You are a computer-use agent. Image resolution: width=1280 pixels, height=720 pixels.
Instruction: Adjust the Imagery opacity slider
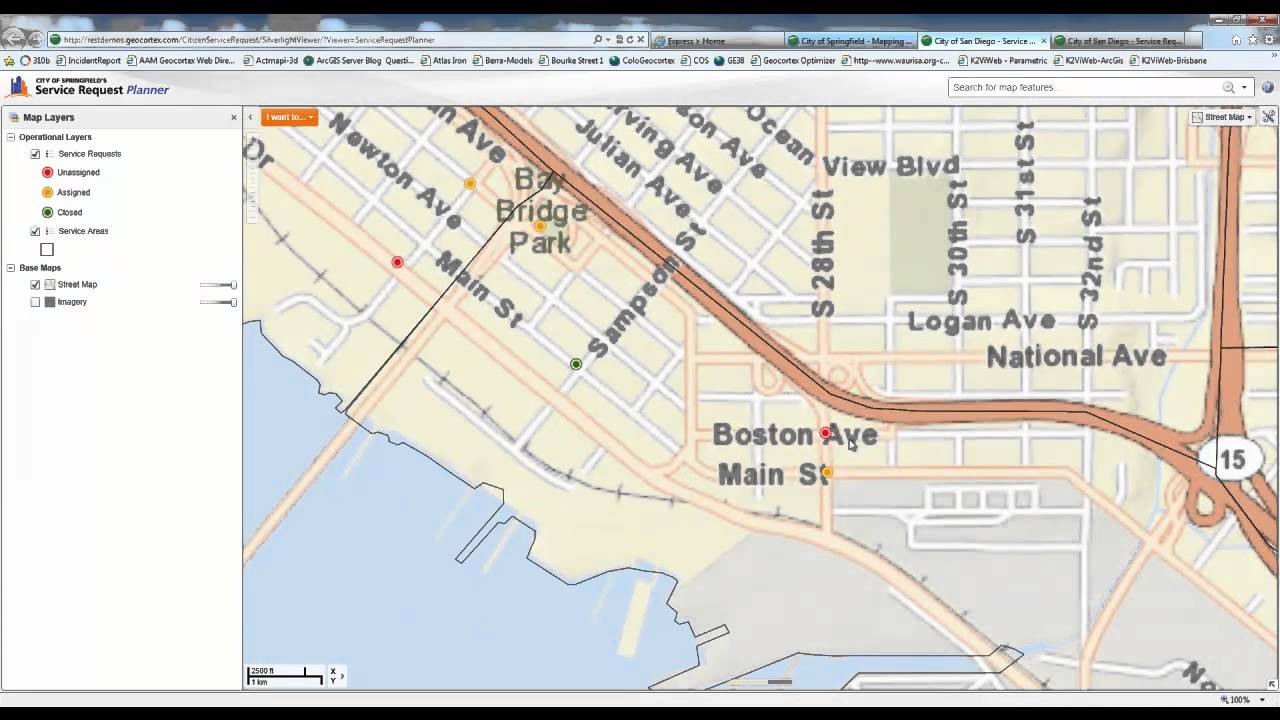tap(218, 302)
